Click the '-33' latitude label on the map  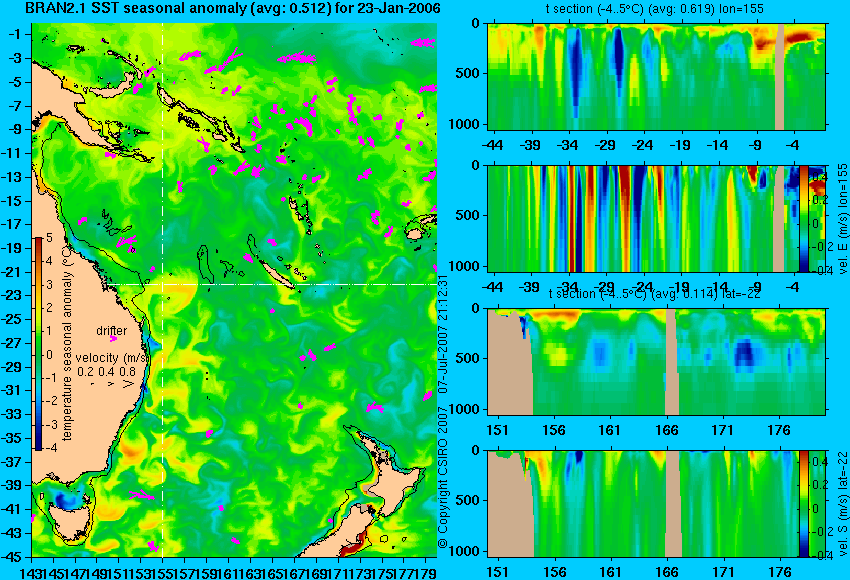click(x=11, y=414)
